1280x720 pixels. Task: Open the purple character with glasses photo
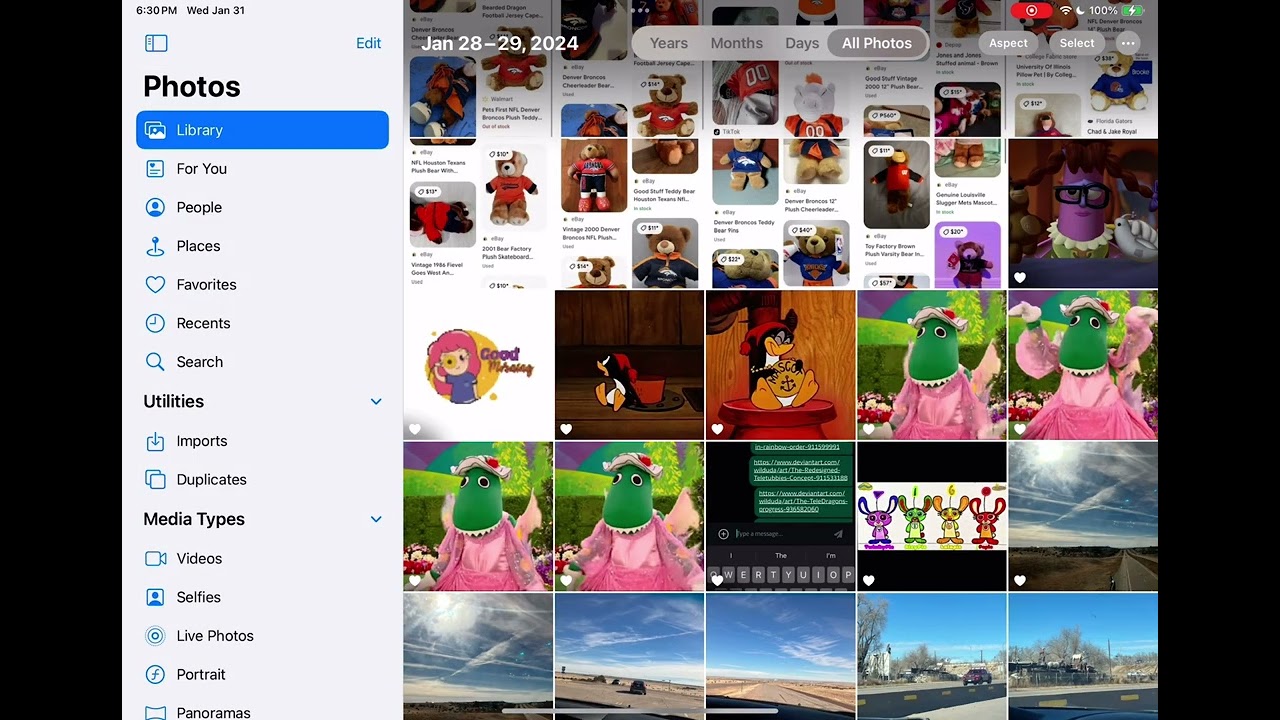coord(1083,214)
